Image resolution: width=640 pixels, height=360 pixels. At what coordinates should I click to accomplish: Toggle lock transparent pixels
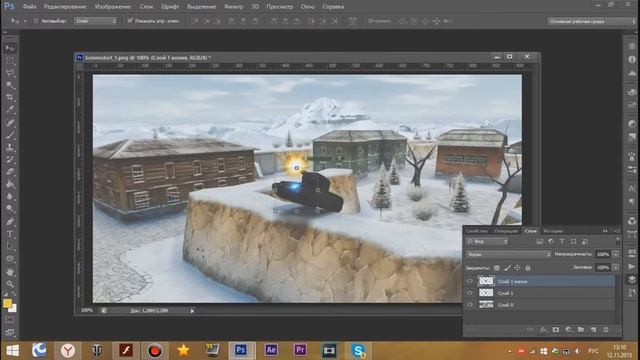497,268
